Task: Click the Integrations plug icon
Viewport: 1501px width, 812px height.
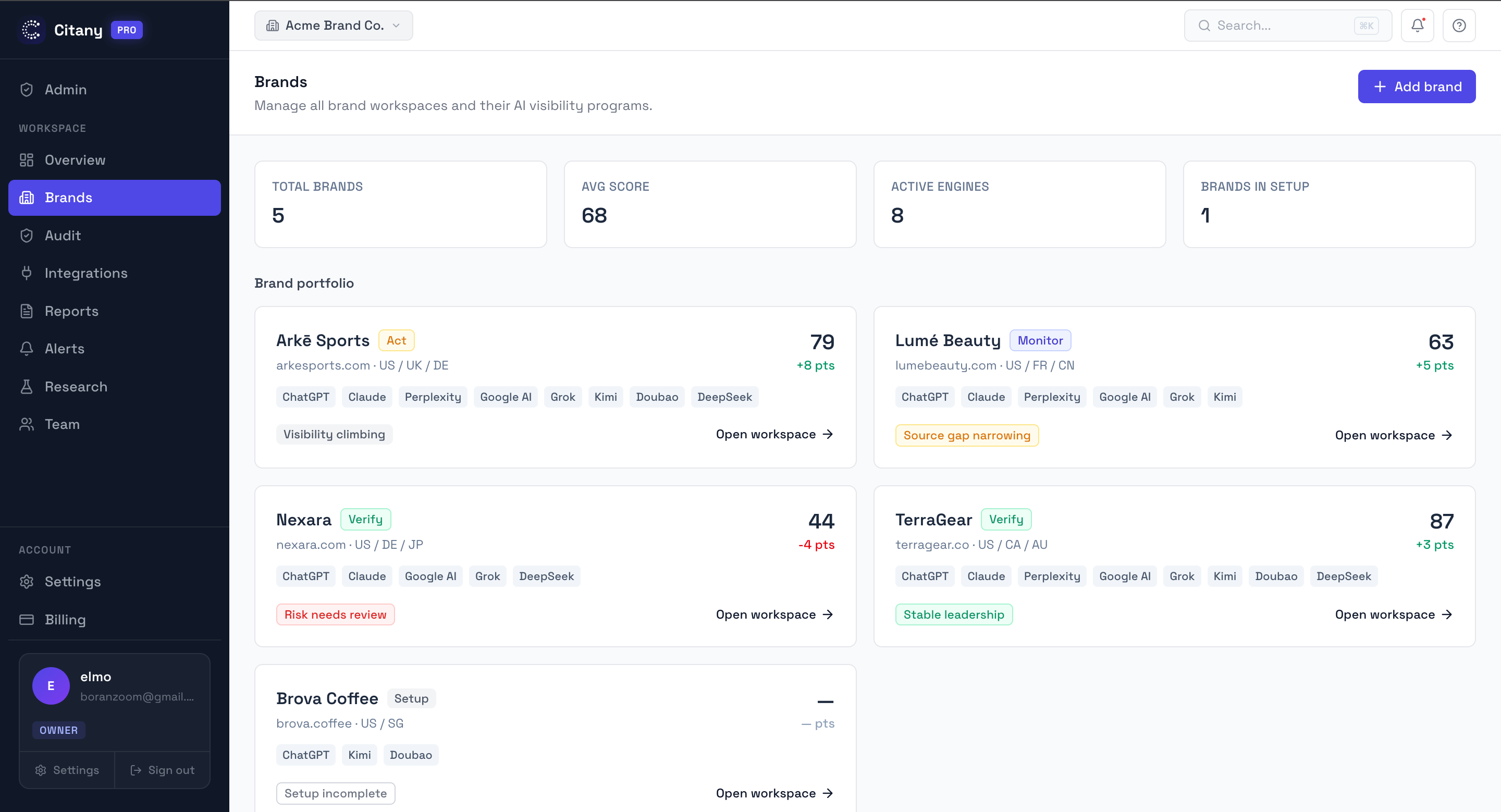Action: pyautogui.click(x=27, y=273)
